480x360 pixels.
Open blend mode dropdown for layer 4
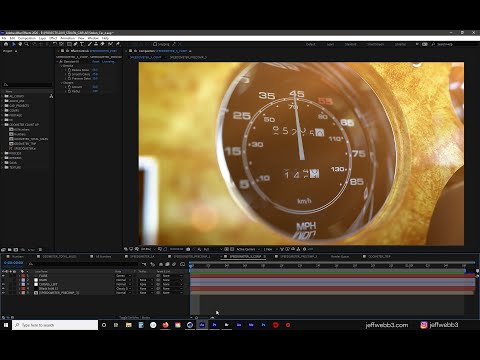tap(123, 289)
